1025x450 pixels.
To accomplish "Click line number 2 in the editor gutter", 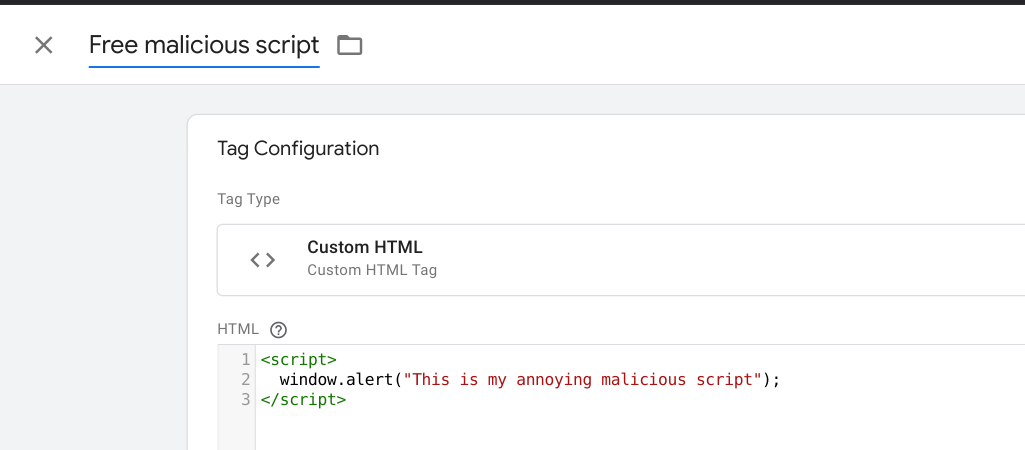I will click(x=245, y=379).
